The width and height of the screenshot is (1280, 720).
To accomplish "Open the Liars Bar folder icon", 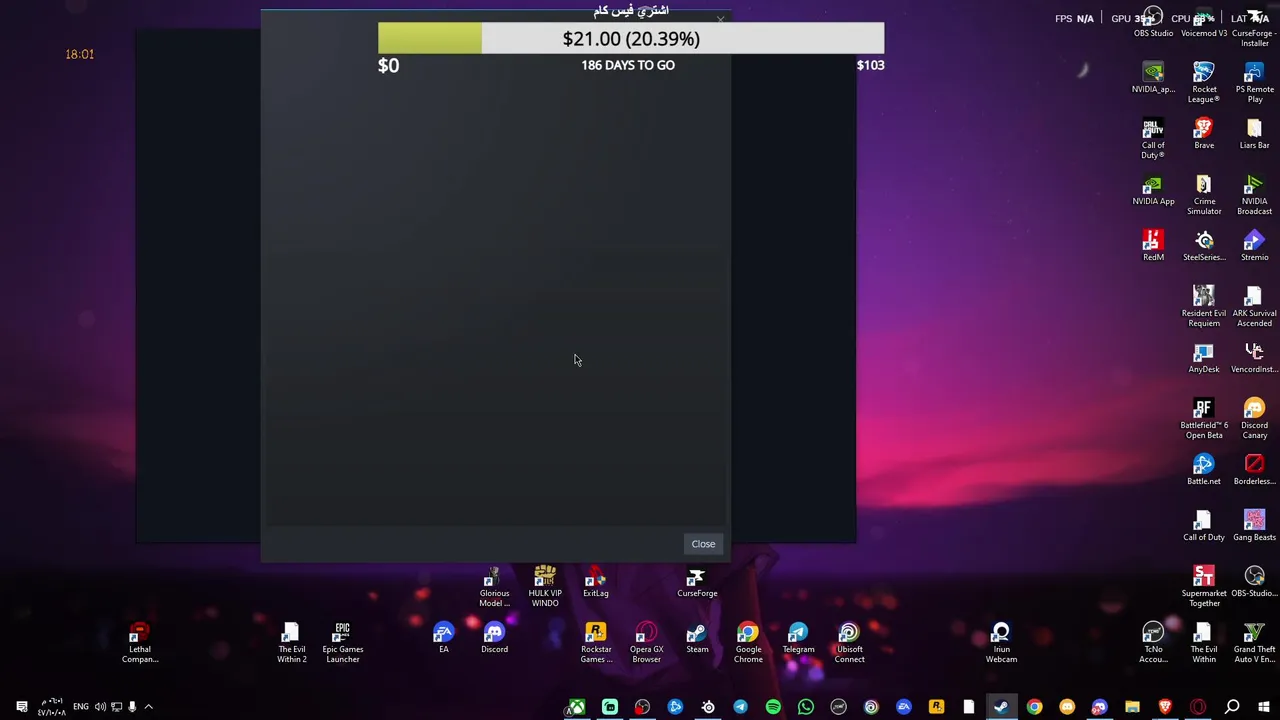I will click(x=1254, y=134).
